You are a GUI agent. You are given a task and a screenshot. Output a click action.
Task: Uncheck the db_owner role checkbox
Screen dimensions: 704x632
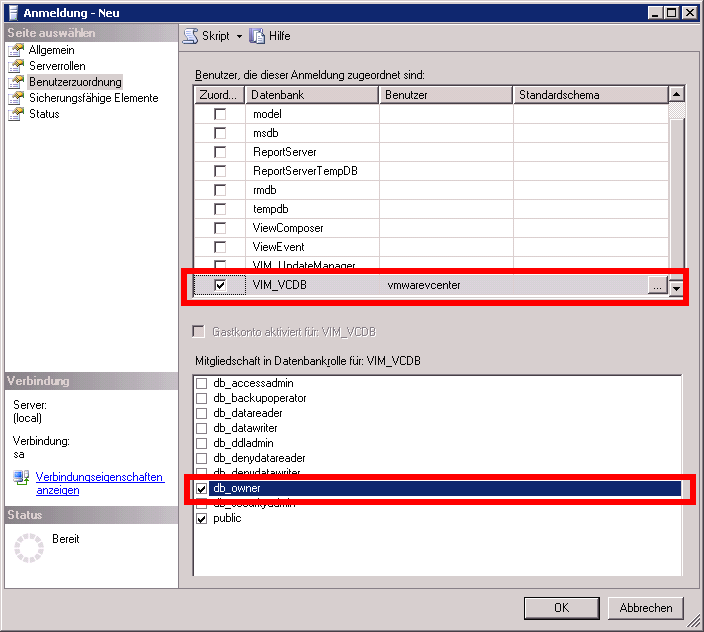pyautogui.click(x=202, y=488)
